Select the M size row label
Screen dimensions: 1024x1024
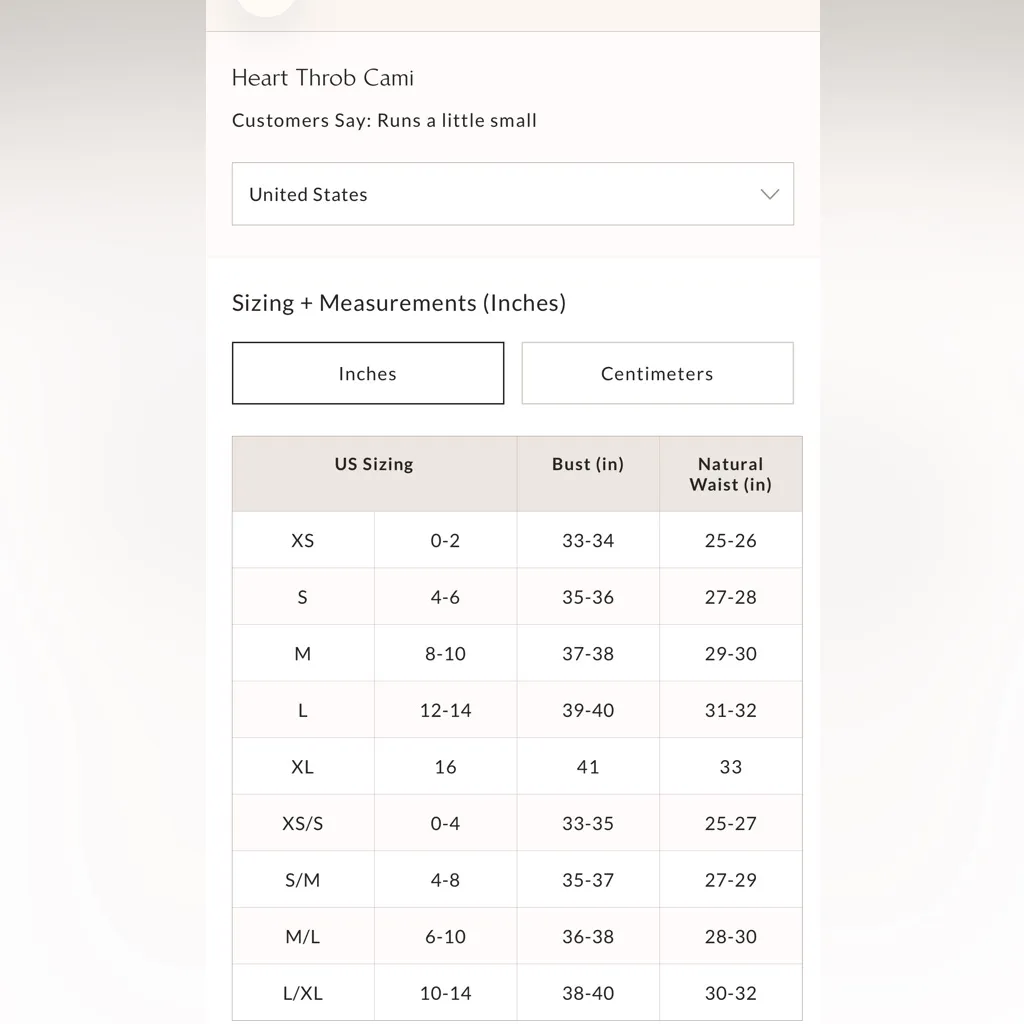[303, 654]
